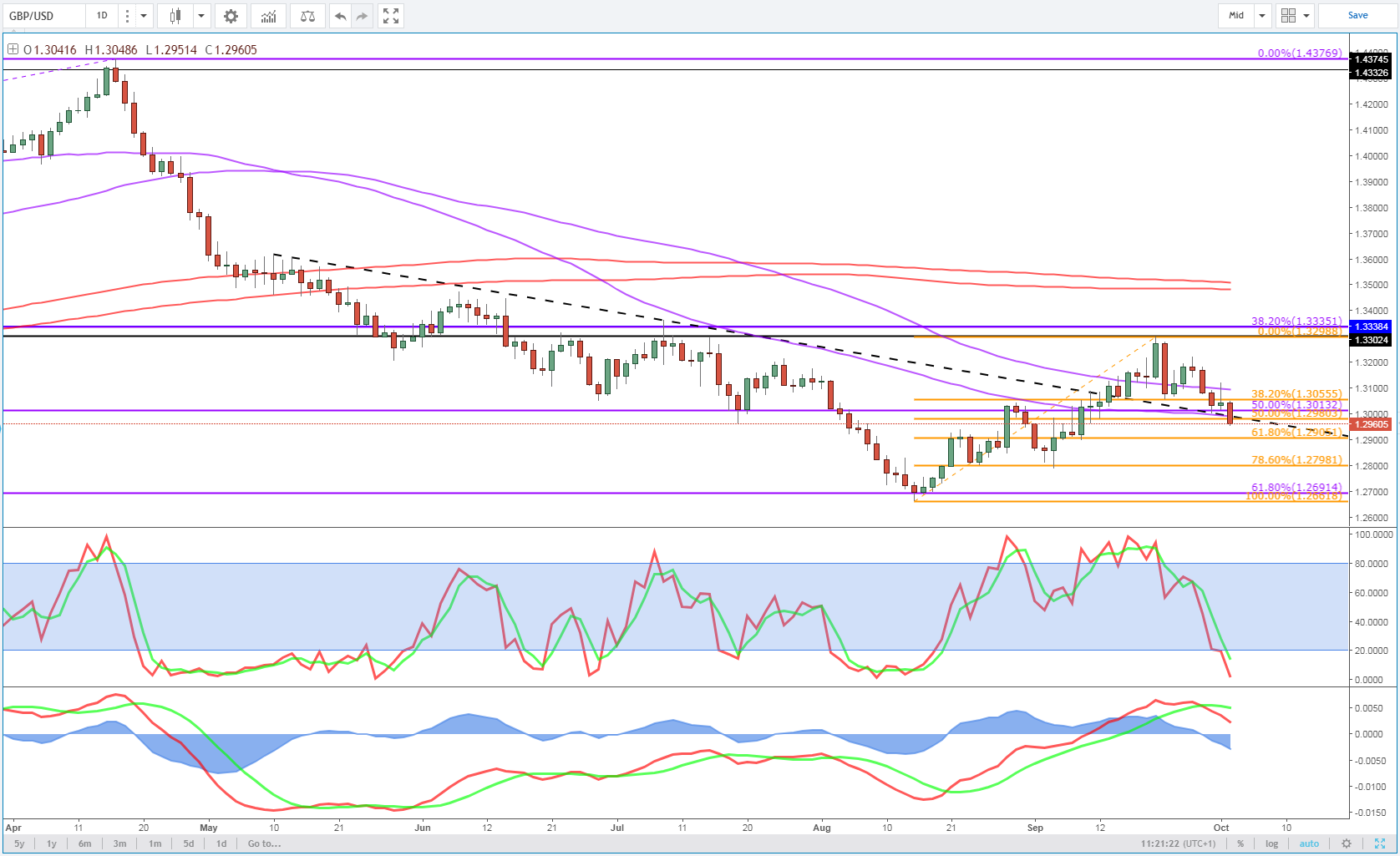The width and height of the screenshot is (1400, 856).
Task: Expand the OHLC legend plus box
Action: click(x=13, y=49)
